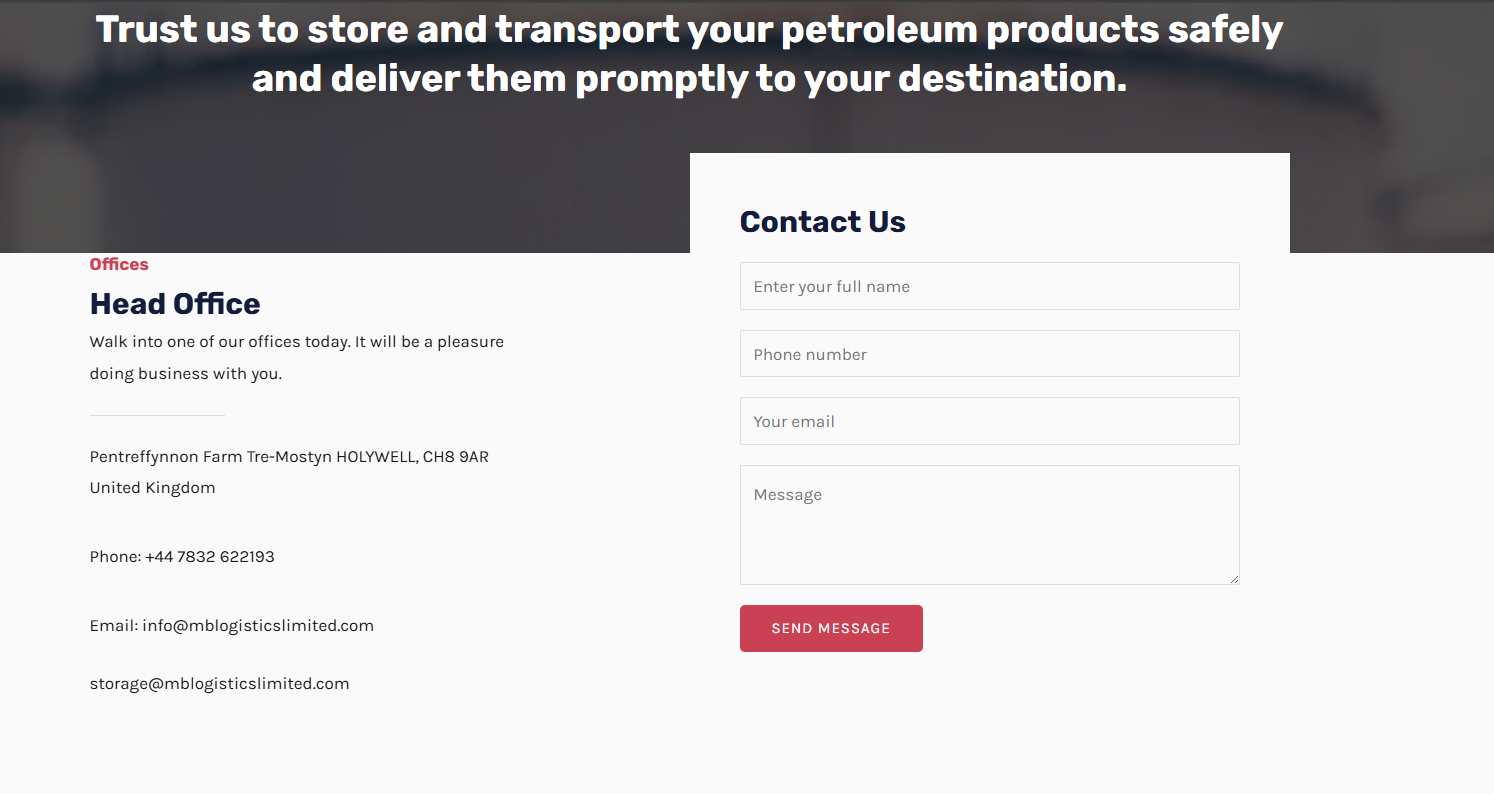Image resolution: width=1494 pixels, height=794 pixels.
Task: Click the storage@mblogisticslimited.com email address
Action: tap(219, 684)
